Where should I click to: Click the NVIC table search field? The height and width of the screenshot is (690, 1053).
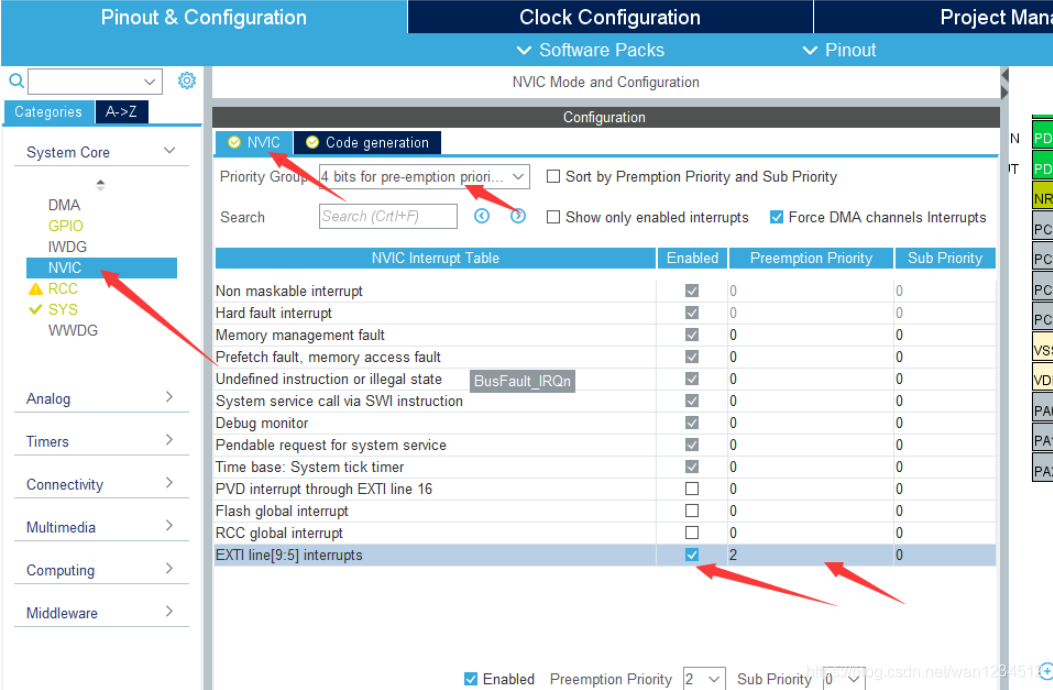pyautogui.click(x=388, y=216)
